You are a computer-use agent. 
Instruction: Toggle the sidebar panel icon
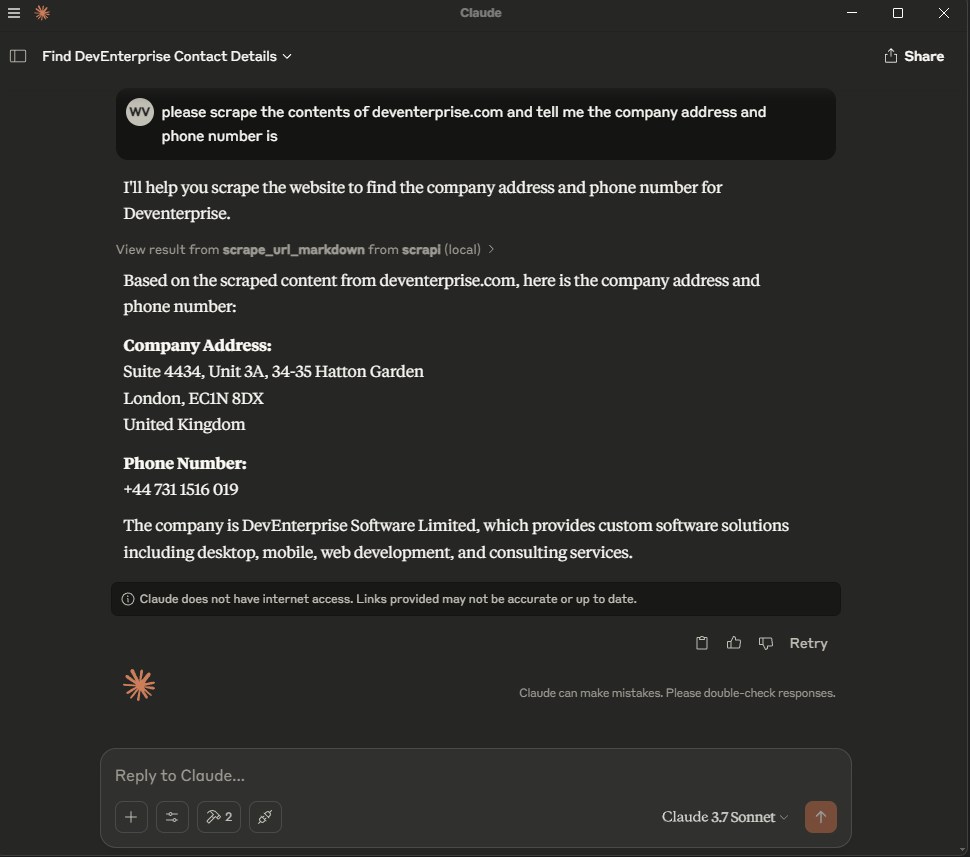(x=18, y=56)
